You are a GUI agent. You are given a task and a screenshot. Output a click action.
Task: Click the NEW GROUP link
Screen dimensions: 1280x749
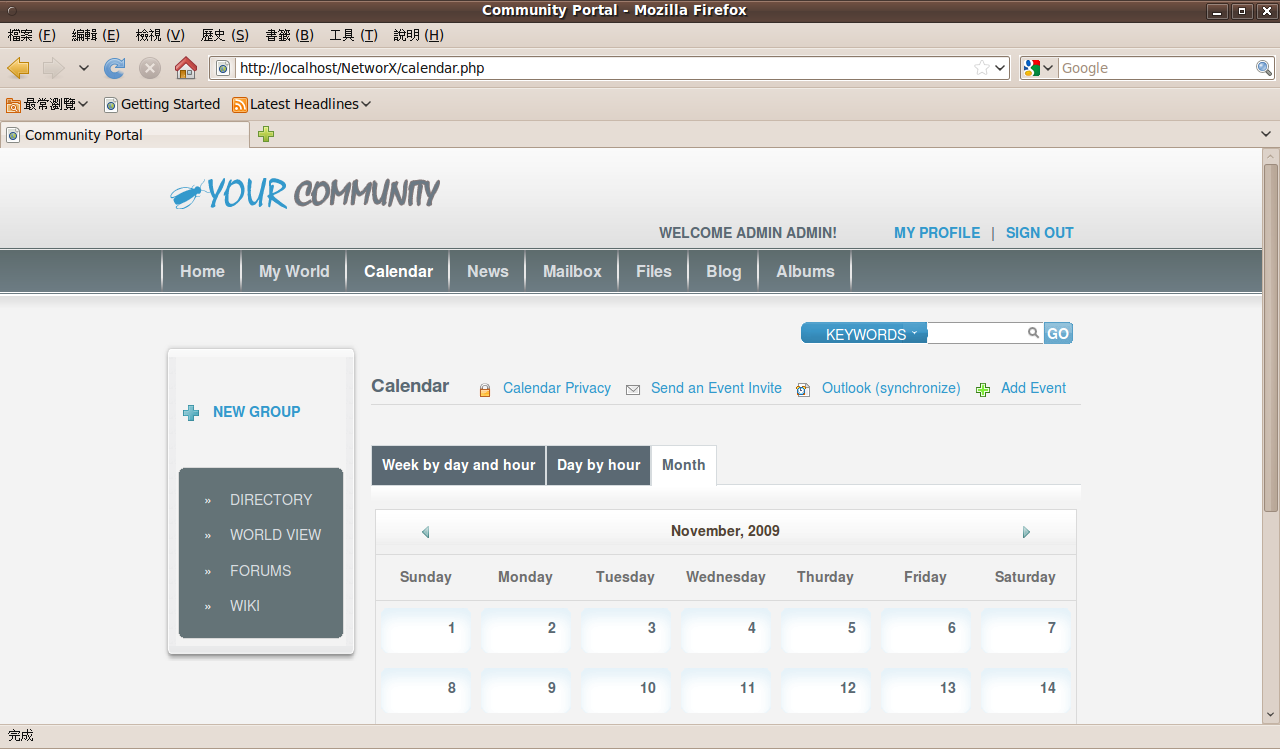point(257,412)
